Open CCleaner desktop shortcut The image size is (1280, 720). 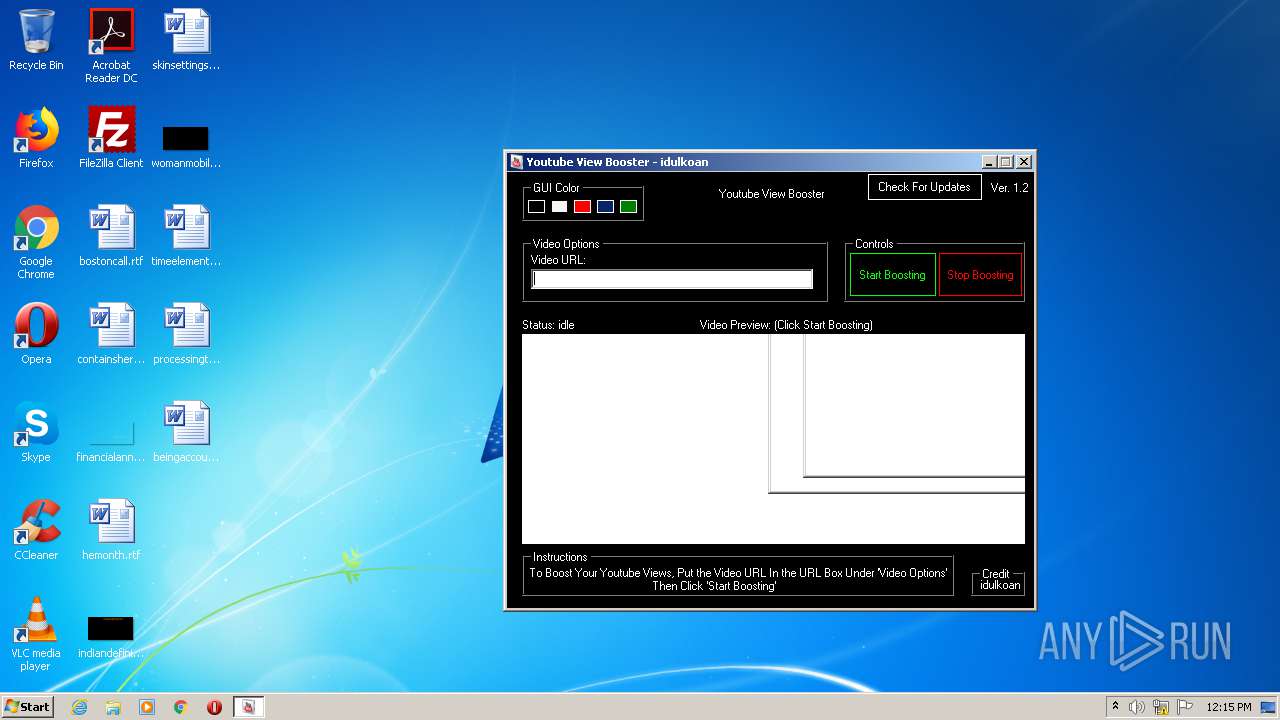pos(36,530)
